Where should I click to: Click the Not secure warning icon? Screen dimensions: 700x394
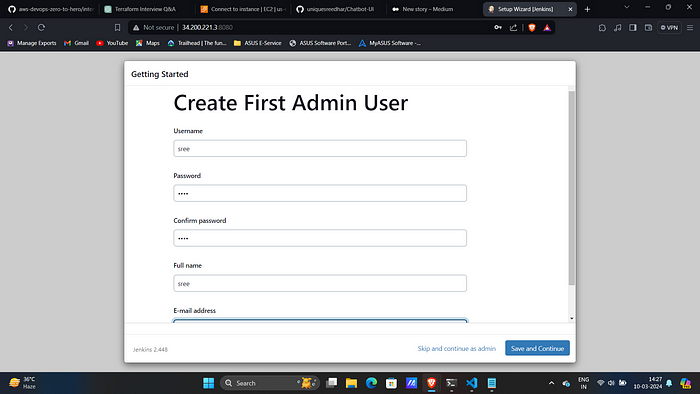pyautogui.click(x=136, y=27)
